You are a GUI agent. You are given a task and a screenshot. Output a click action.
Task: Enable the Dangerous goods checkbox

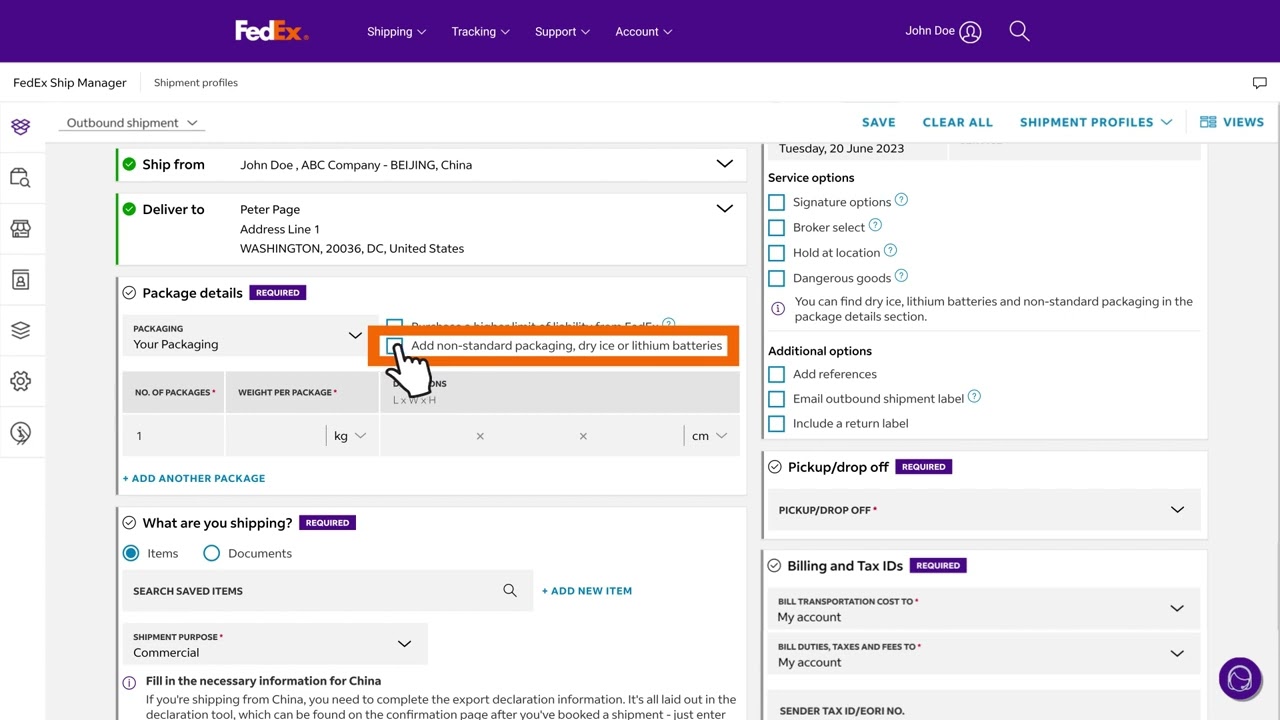point(777,278)
